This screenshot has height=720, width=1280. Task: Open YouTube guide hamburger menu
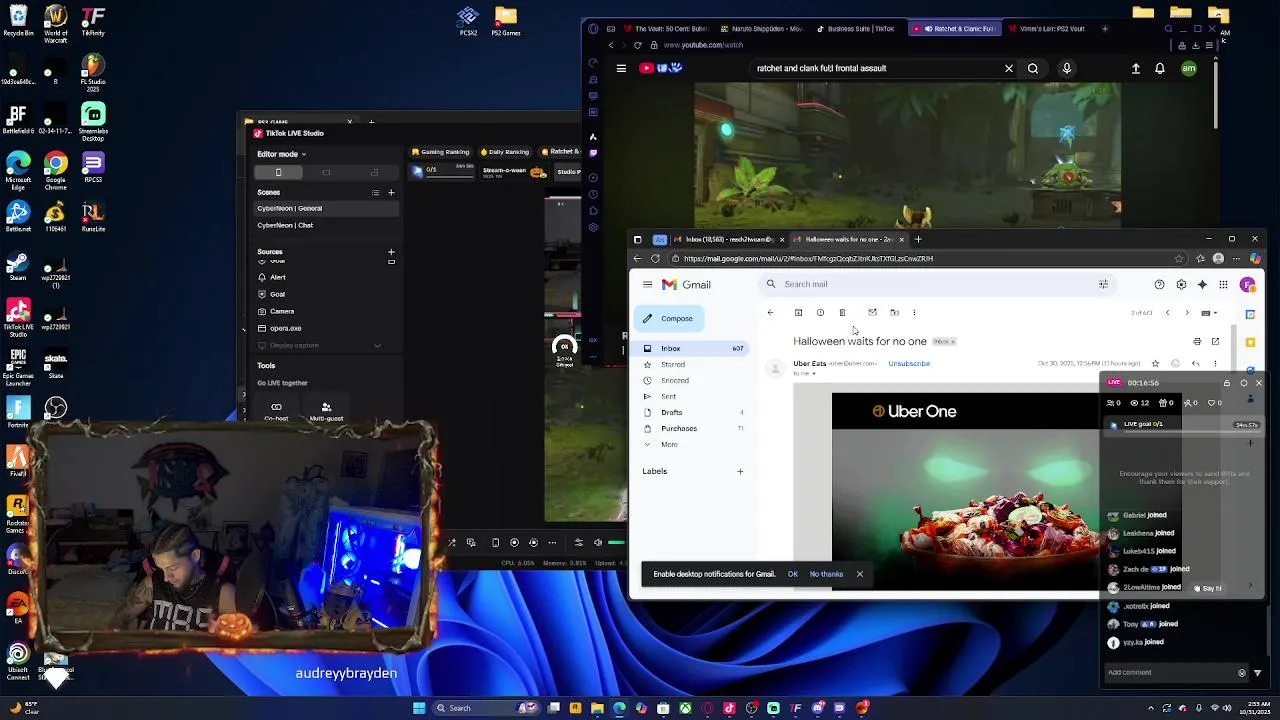621,69
